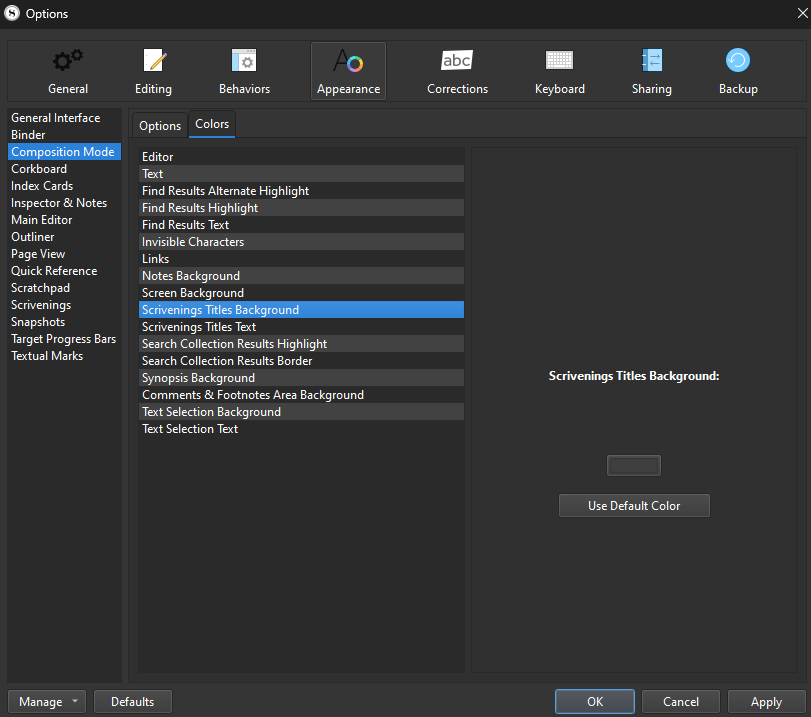Open the Scrivenings Titles Background color swatch
Image resolution: width=811 pixels, height=717 pixels.
634,466
